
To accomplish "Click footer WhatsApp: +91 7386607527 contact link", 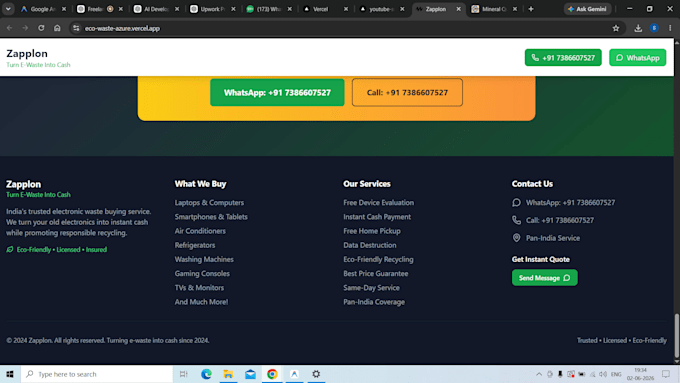I will (x=570, y=203).
